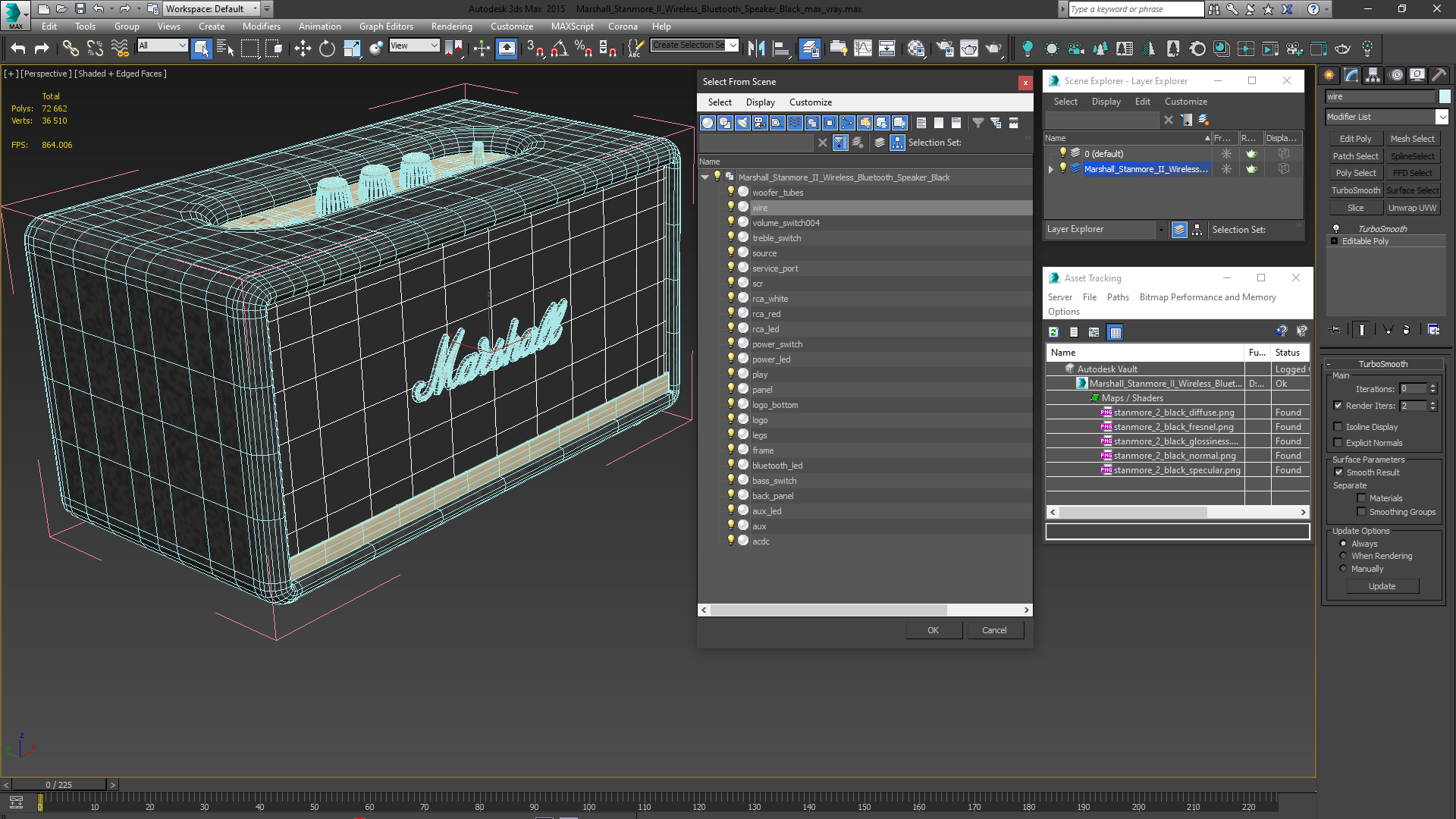The width and height of the screenshot is (1456, 819).
Task: Open the Curve Editor icon
Action: pos(863,49)
